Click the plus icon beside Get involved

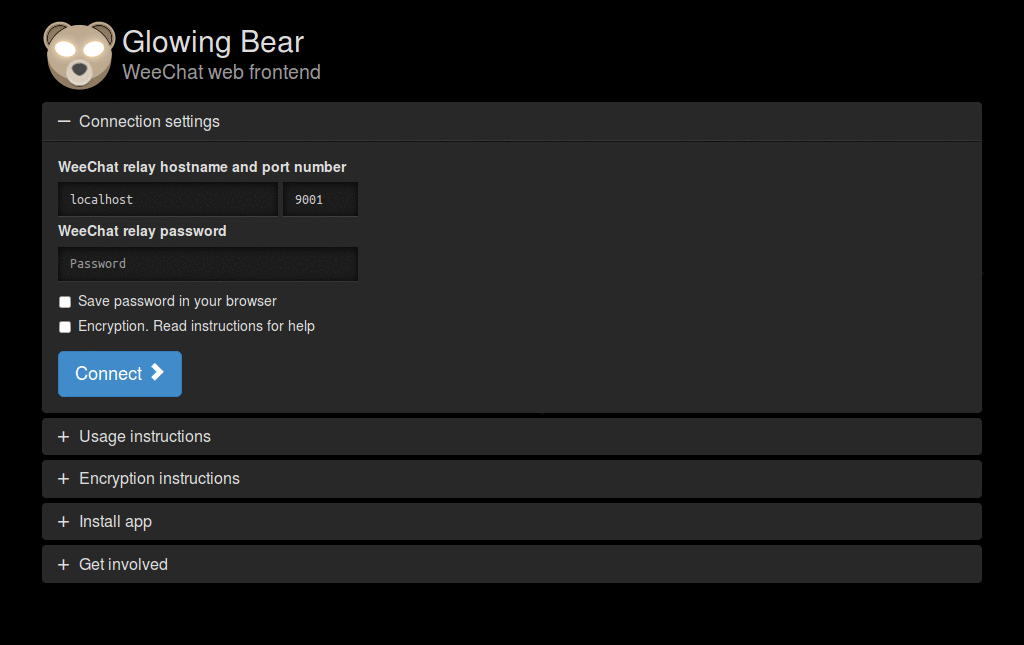(64, 563)
